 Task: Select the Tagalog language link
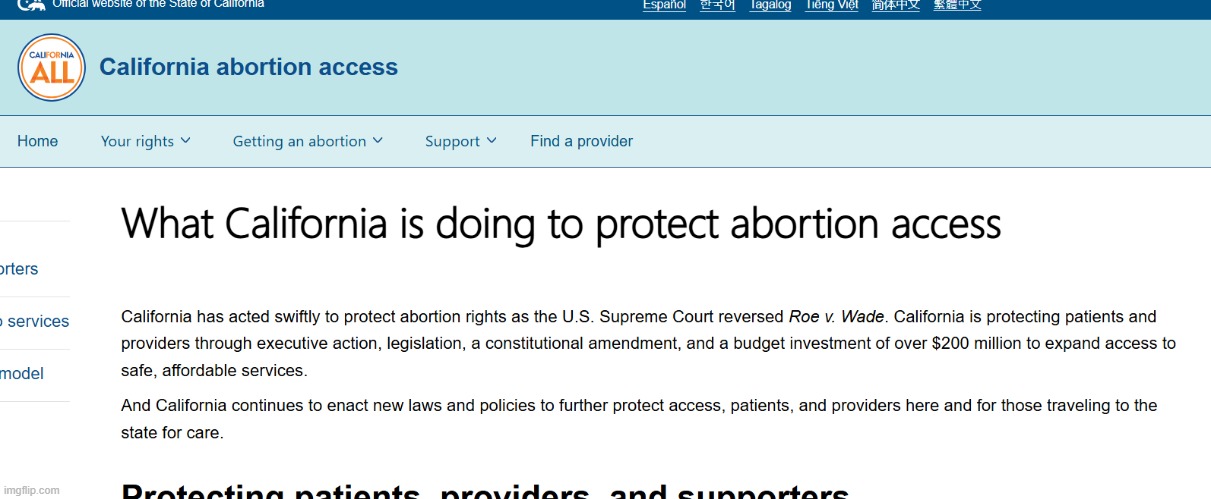[770, 5]
